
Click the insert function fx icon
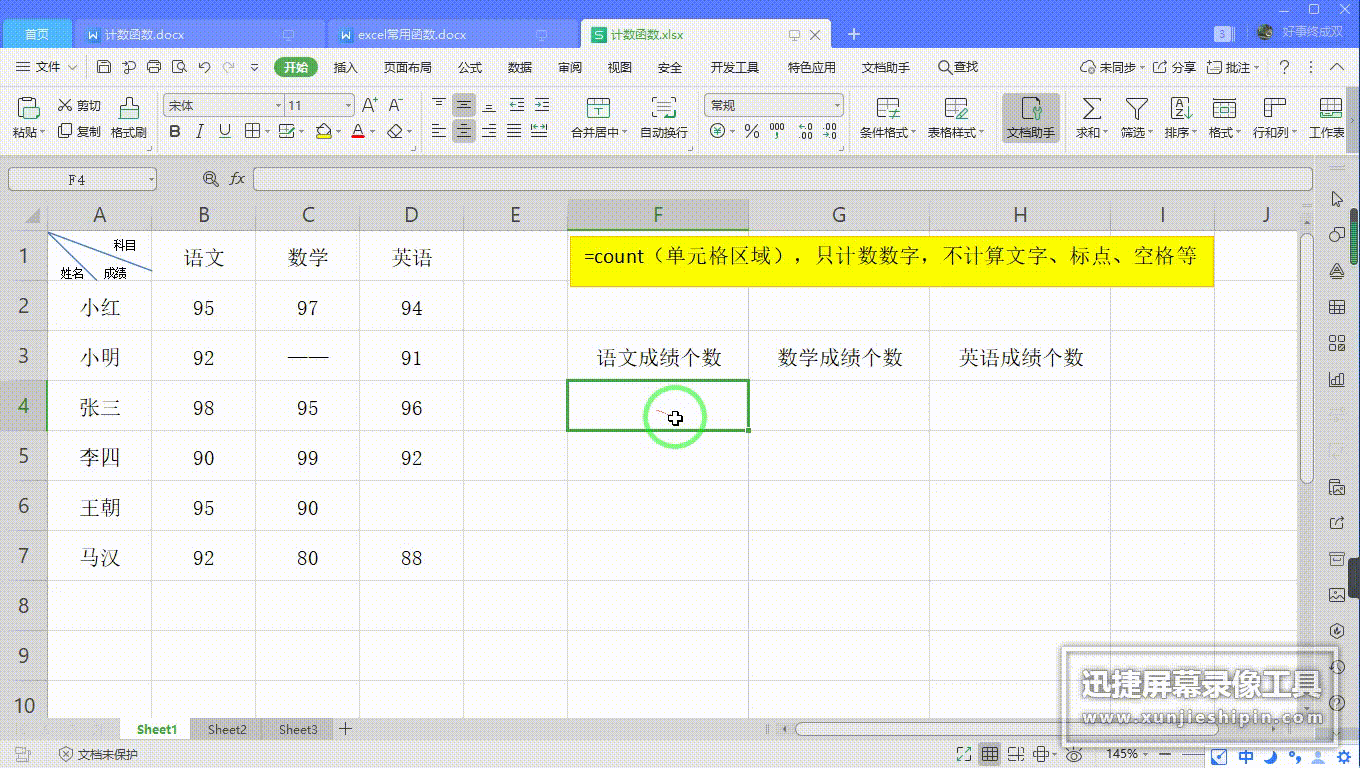tap(237, 179)
